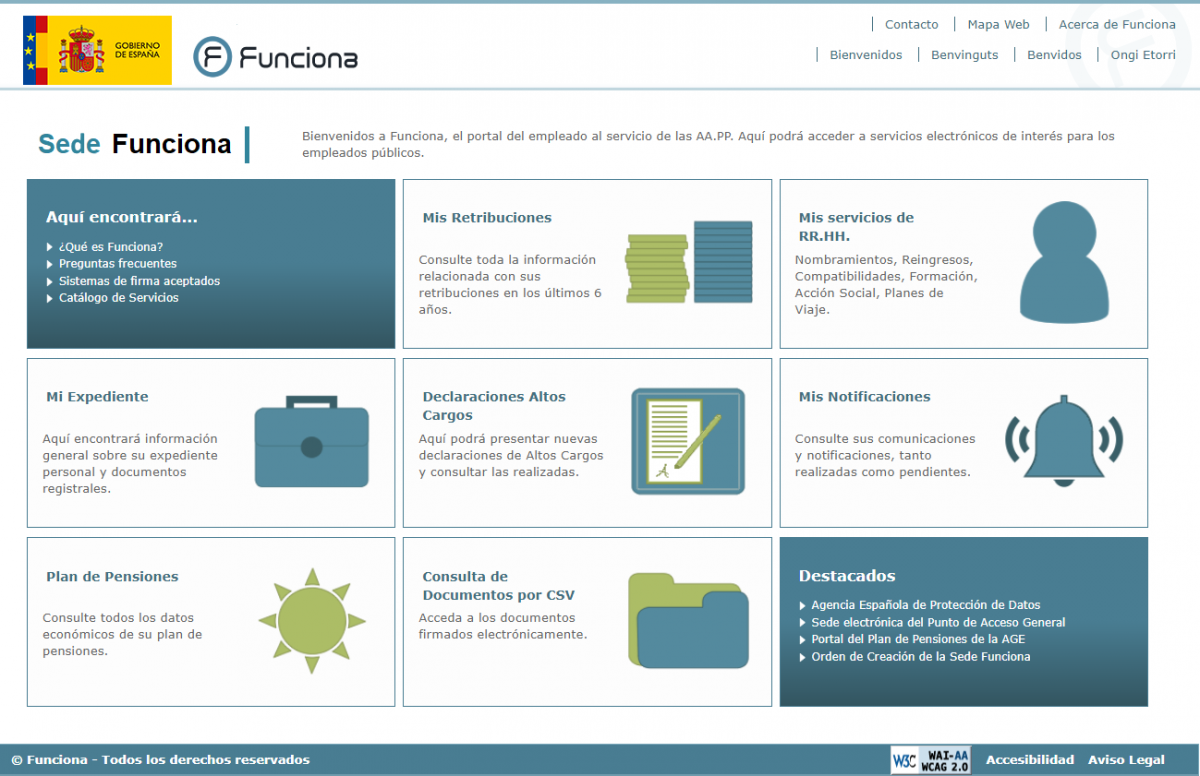Open Agencia Española de Protección de Datos
1200x776 pixels.
(926, 605)
